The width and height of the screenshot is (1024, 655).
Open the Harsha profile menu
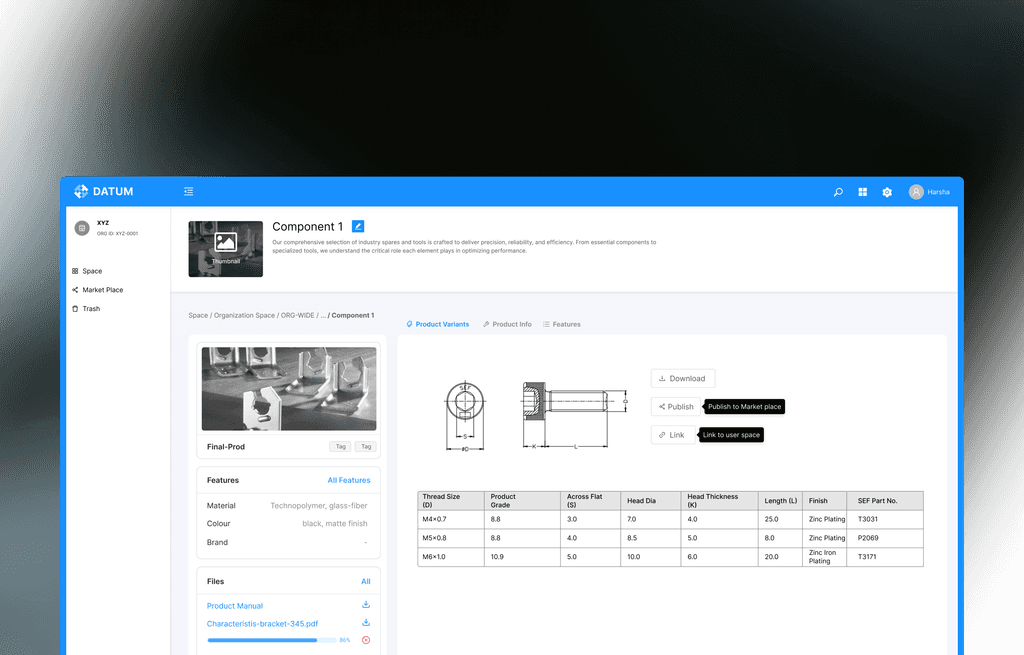coord(928,191)
